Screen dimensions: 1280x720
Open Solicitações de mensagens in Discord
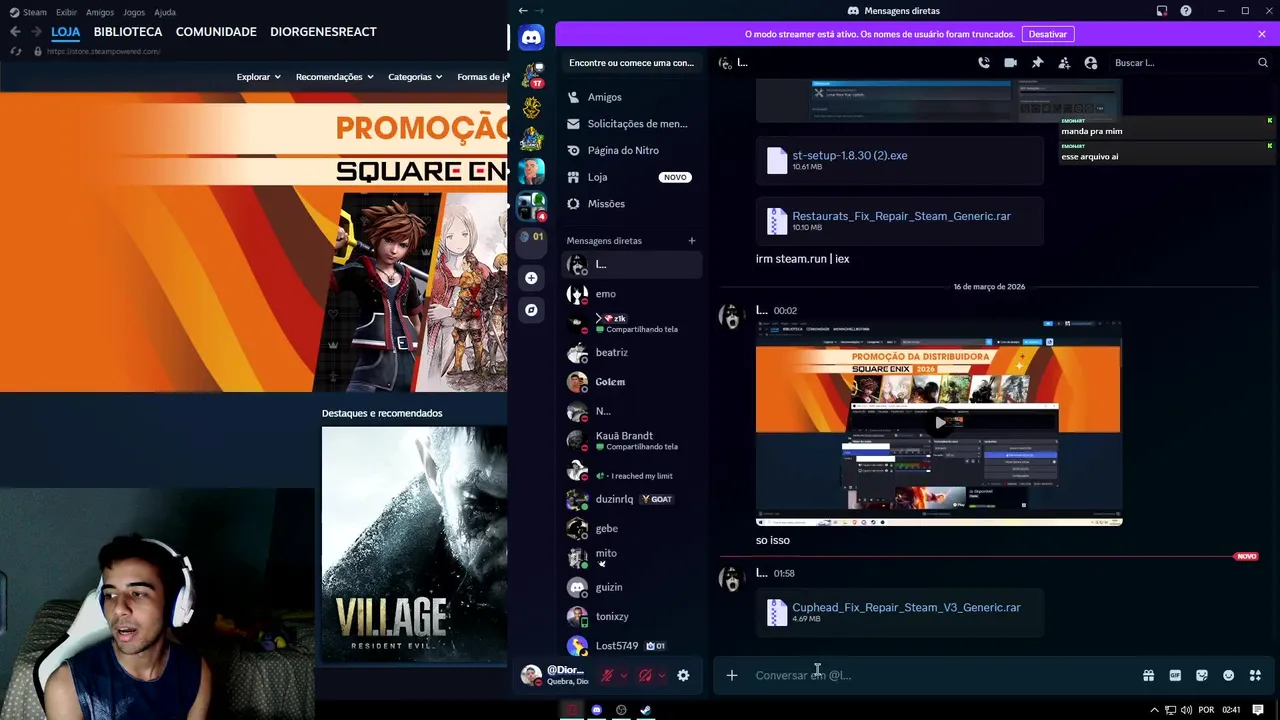pos(631,124)
